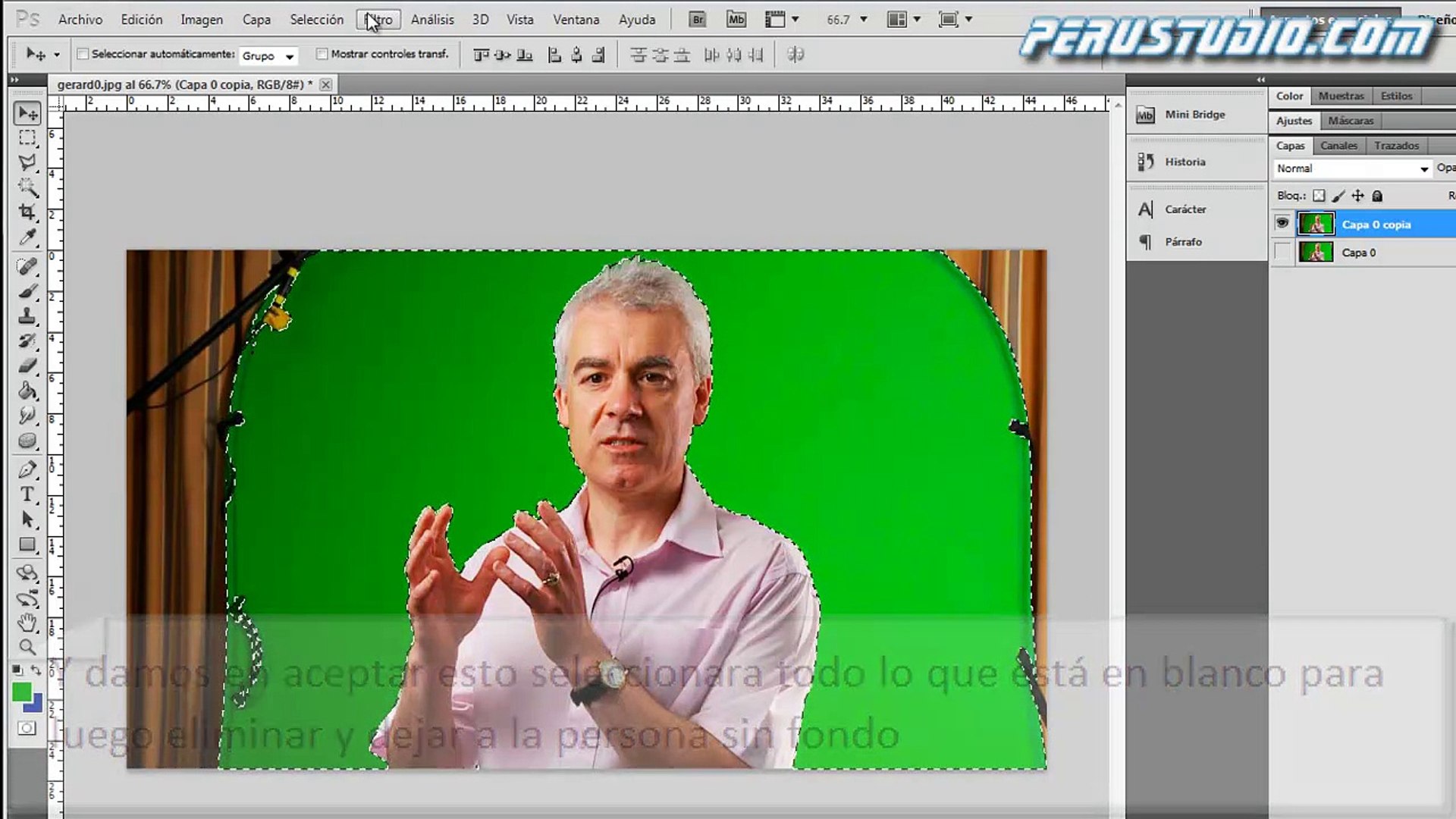
Task: Open the Grupo dropdown
Action: (x=268, y=55)
